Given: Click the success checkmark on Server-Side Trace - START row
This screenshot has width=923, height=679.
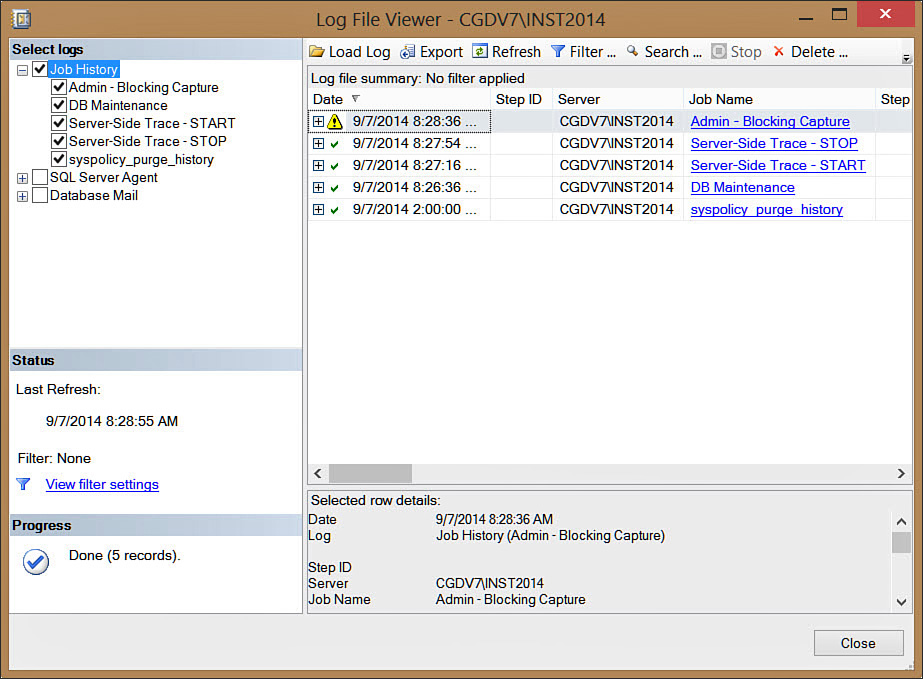Looking at the screenshot, I should click(334, 166).
